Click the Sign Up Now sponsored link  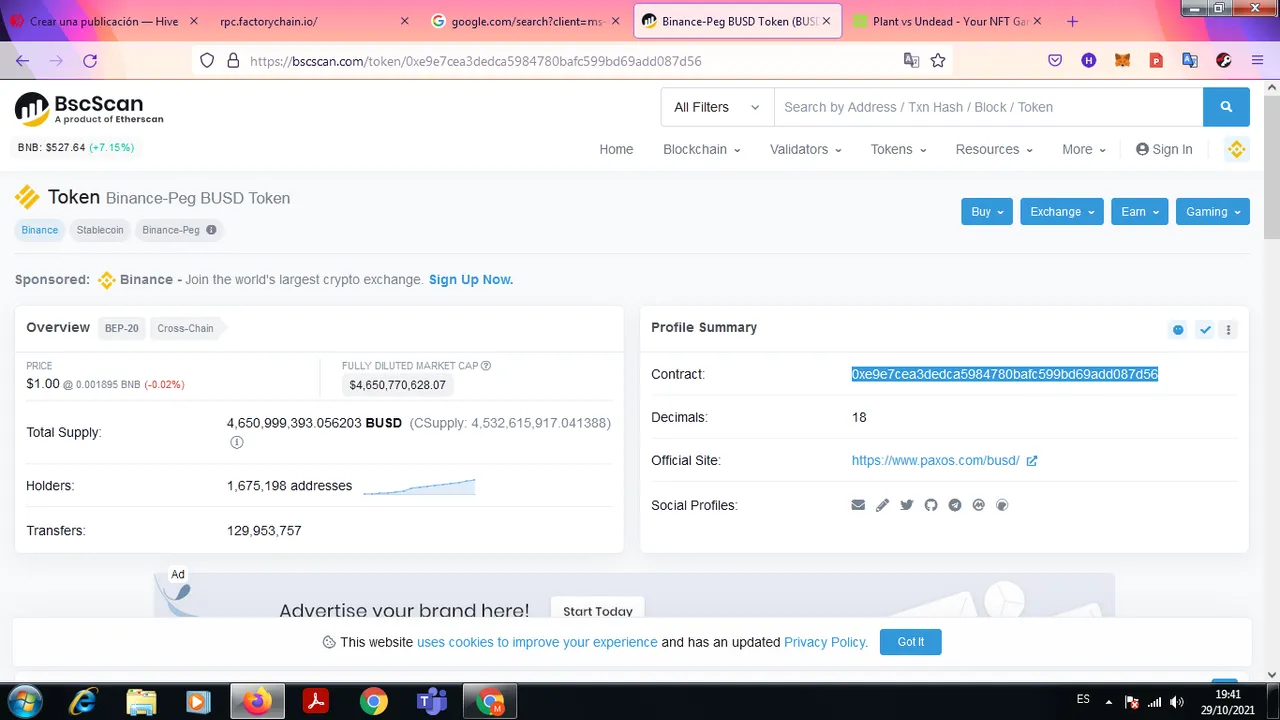pyautogui.click(x=471, y=280)
